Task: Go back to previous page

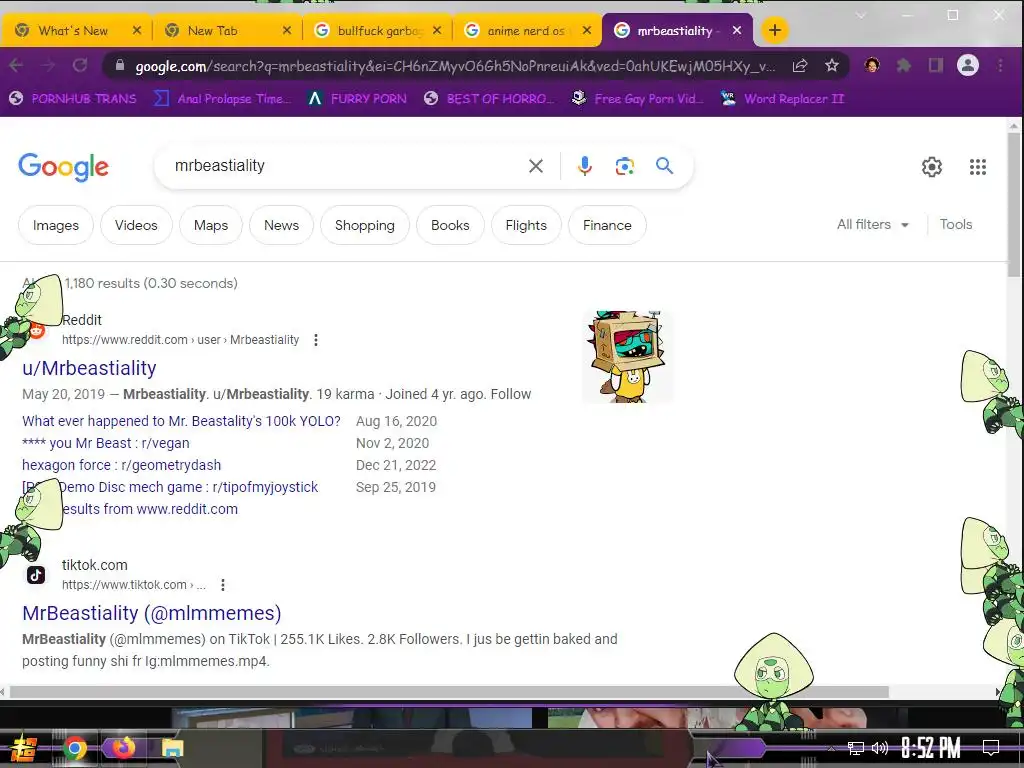Action: (x=17, y=65)
